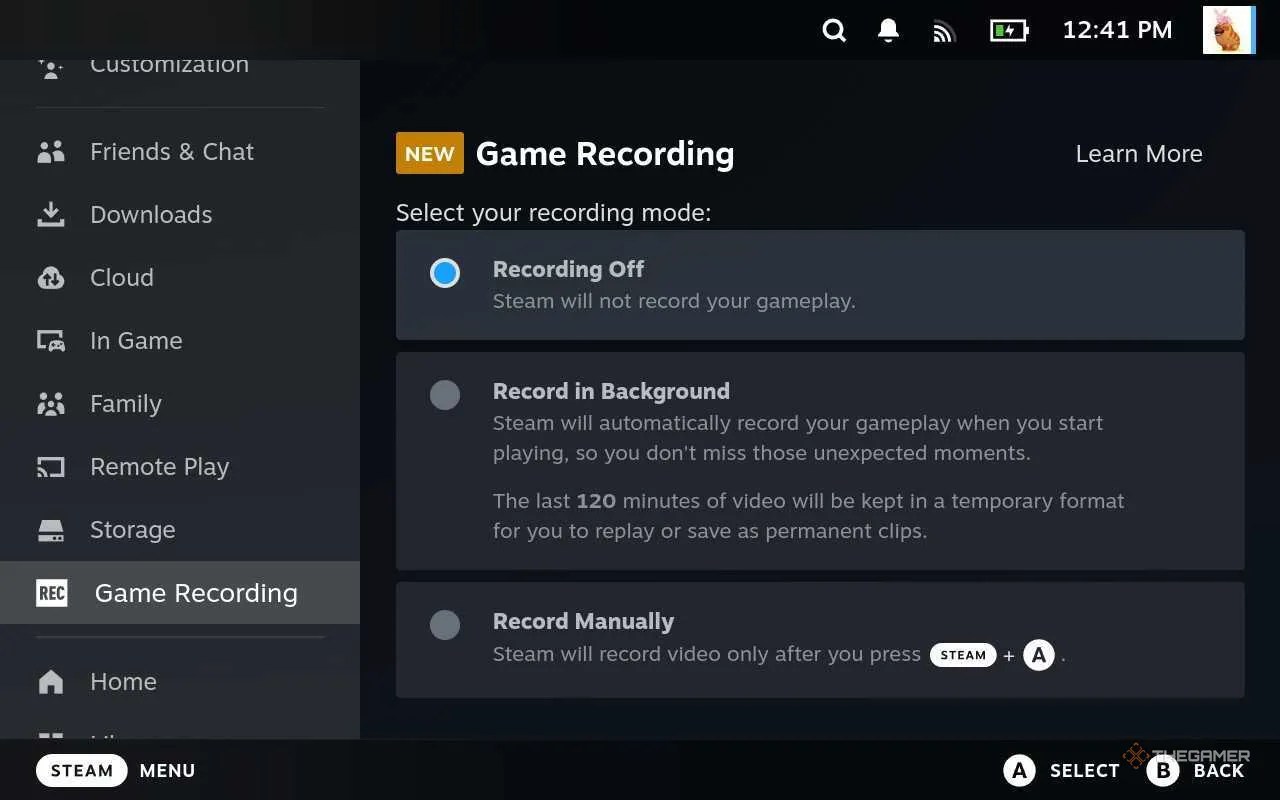The image size is (1280, 800).
Task: Select the Remote Play screen icon
Action: [x=51, y=466]
